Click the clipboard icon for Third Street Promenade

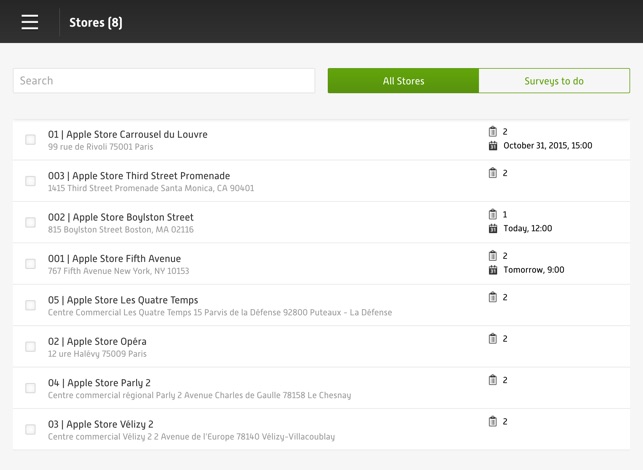493,173
